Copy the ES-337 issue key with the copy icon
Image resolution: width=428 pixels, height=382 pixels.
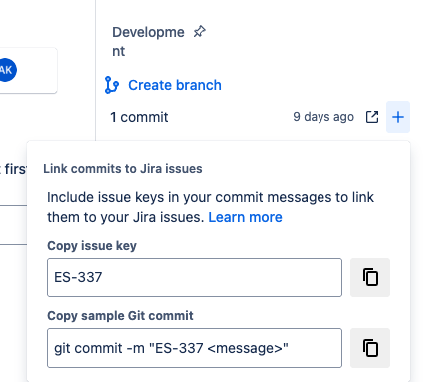370,277
